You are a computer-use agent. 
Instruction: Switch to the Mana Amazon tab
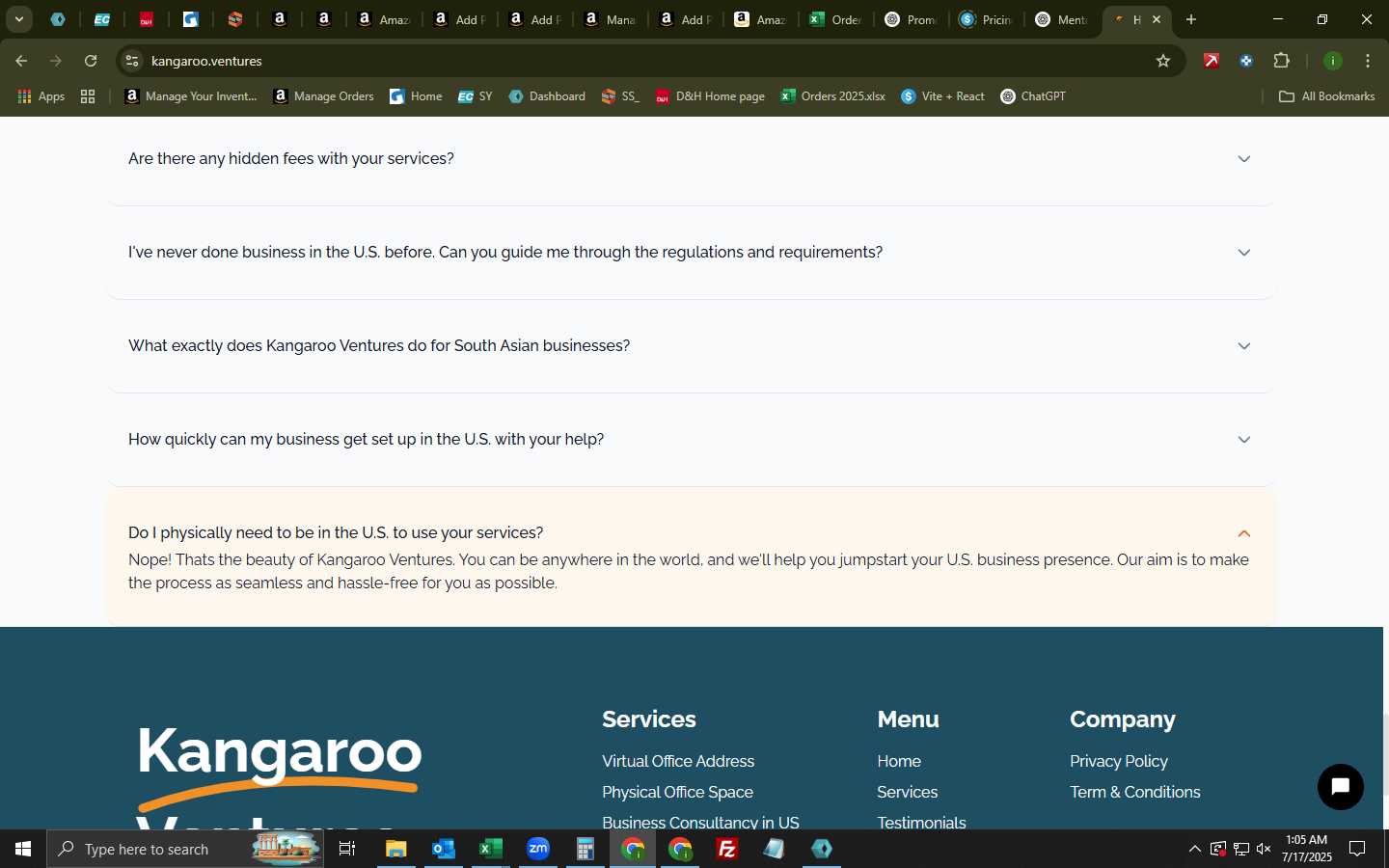610,19
